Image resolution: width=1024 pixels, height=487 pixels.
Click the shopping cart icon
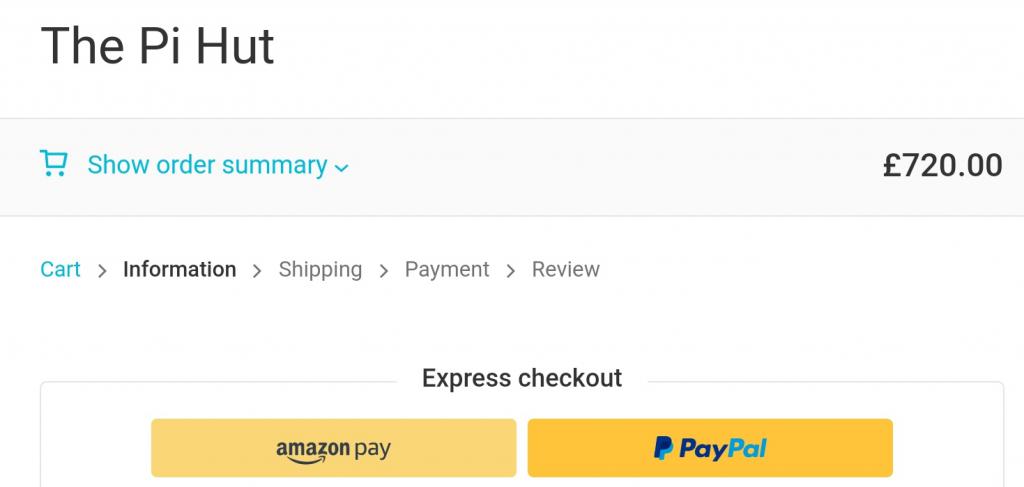[x=53, y=164]
